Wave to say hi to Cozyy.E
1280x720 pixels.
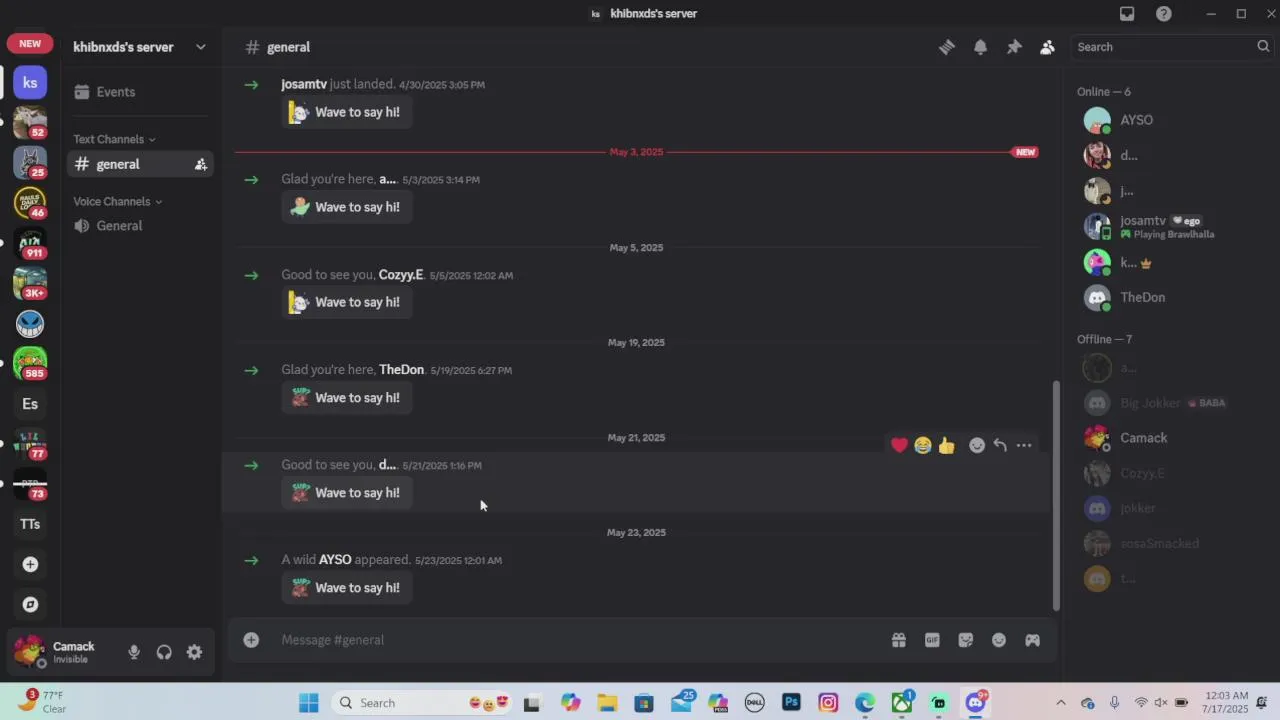pos(347,302)
